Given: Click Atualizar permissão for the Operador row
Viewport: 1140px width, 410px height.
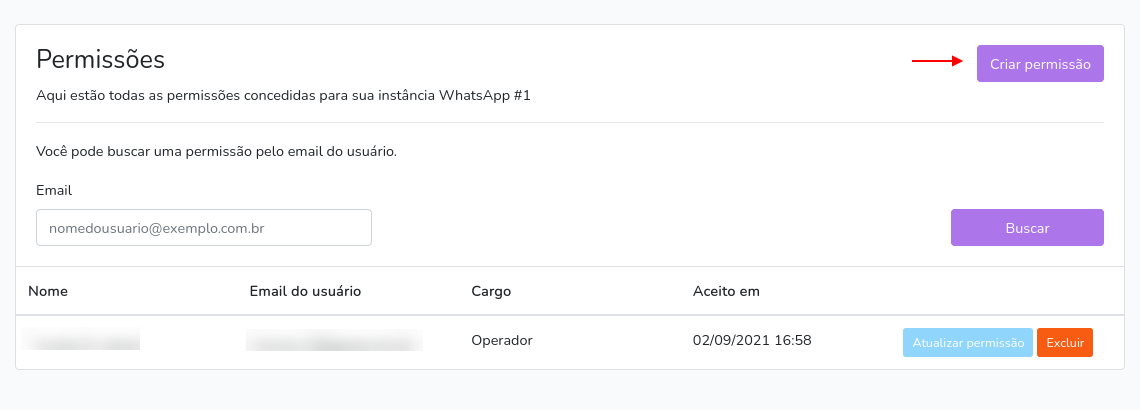Looking at the screenshot, I should (x=968, y=342).
